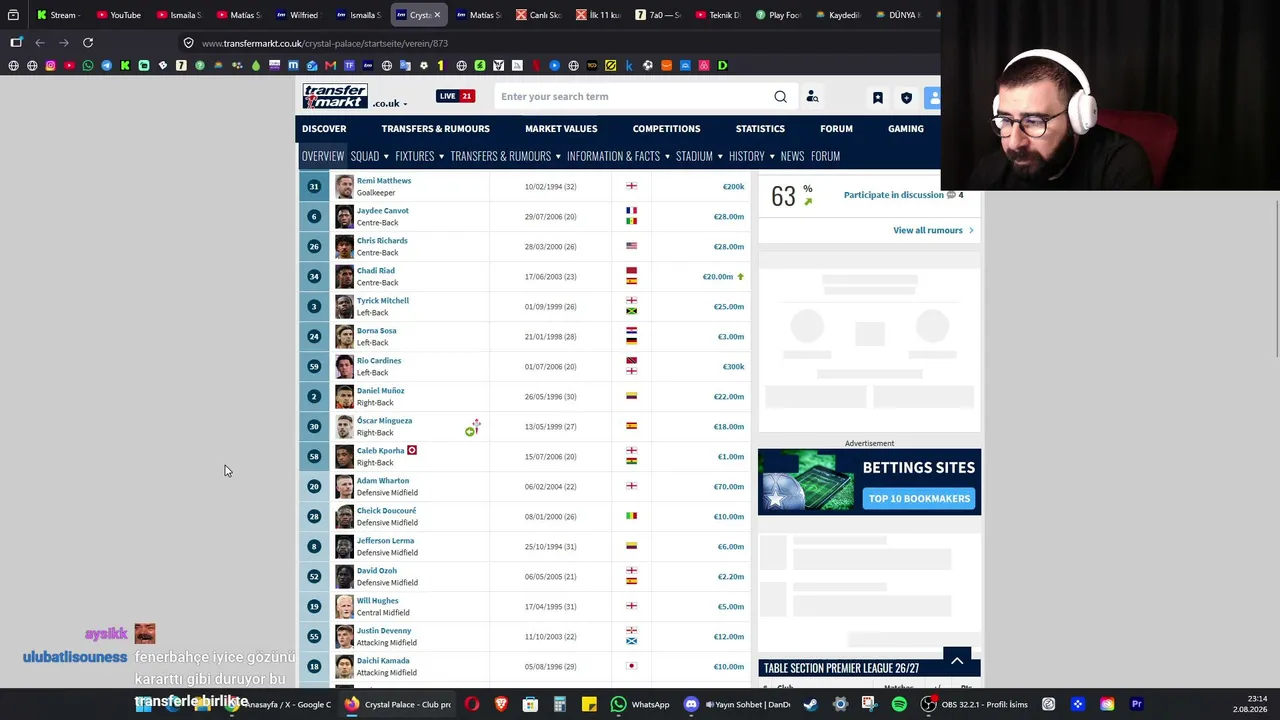Open the DISCOVER main menu
This screenshot has width=1280, height=720.
click(324, 129)
